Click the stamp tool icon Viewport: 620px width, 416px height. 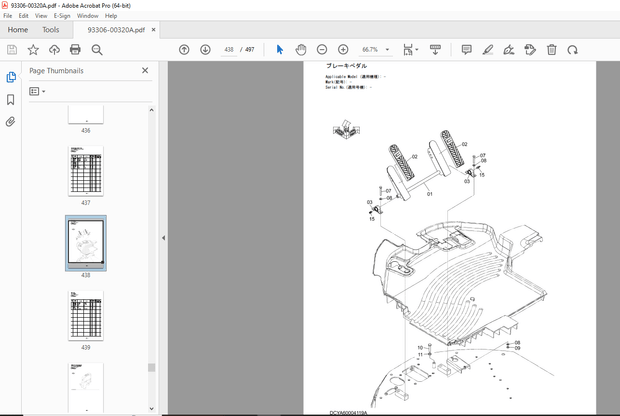(530, 49)
